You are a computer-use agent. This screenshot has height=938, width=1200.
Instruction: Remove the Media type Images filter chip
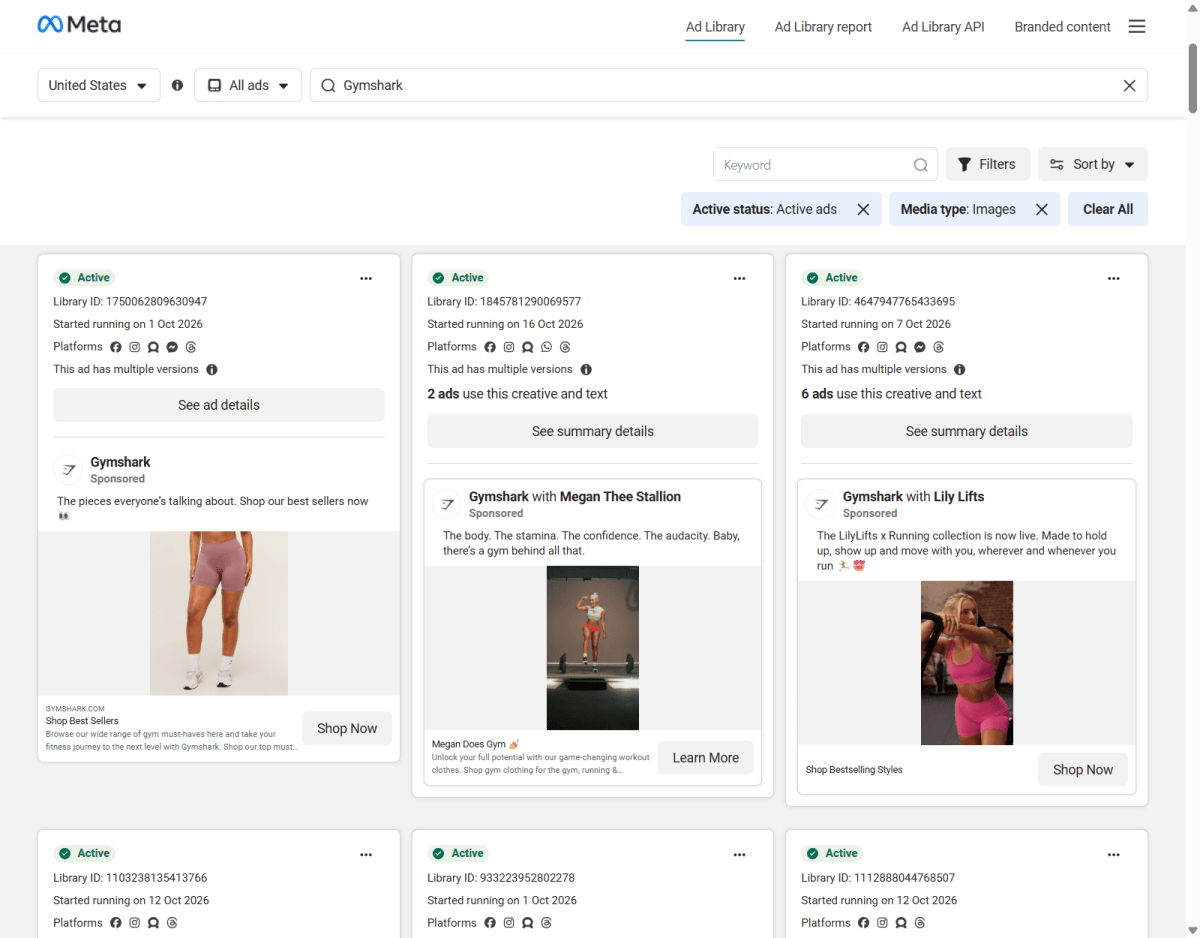point(1041,209)
